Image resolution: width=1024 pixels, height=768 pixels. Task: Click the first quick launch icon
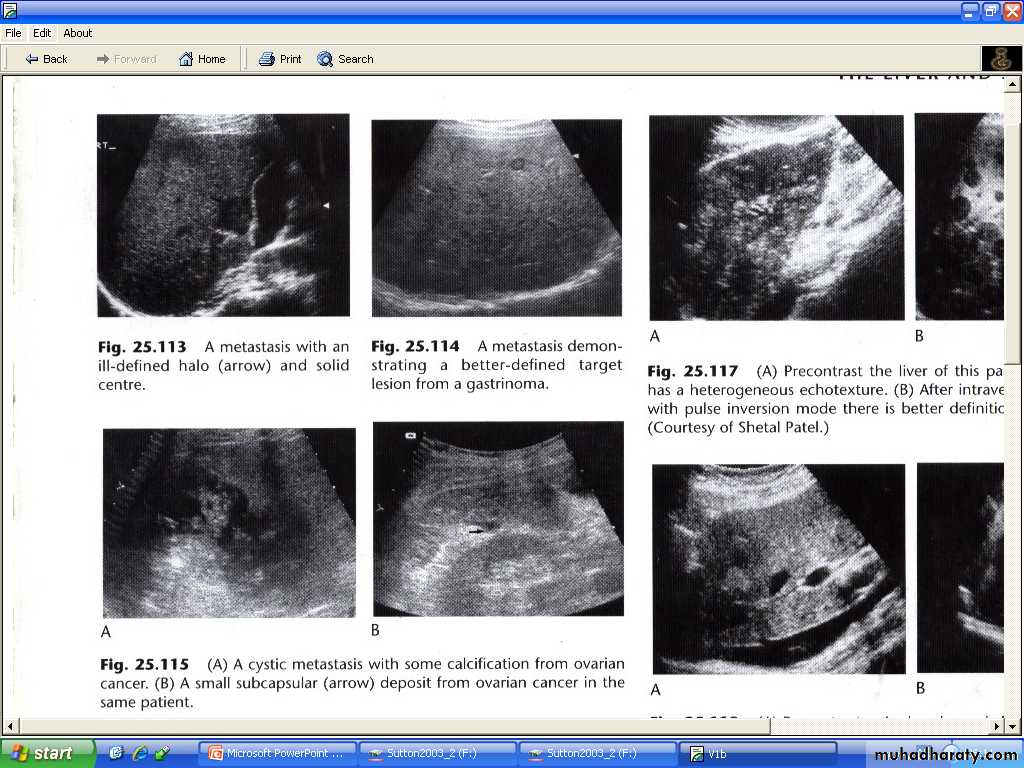point(117,753)
